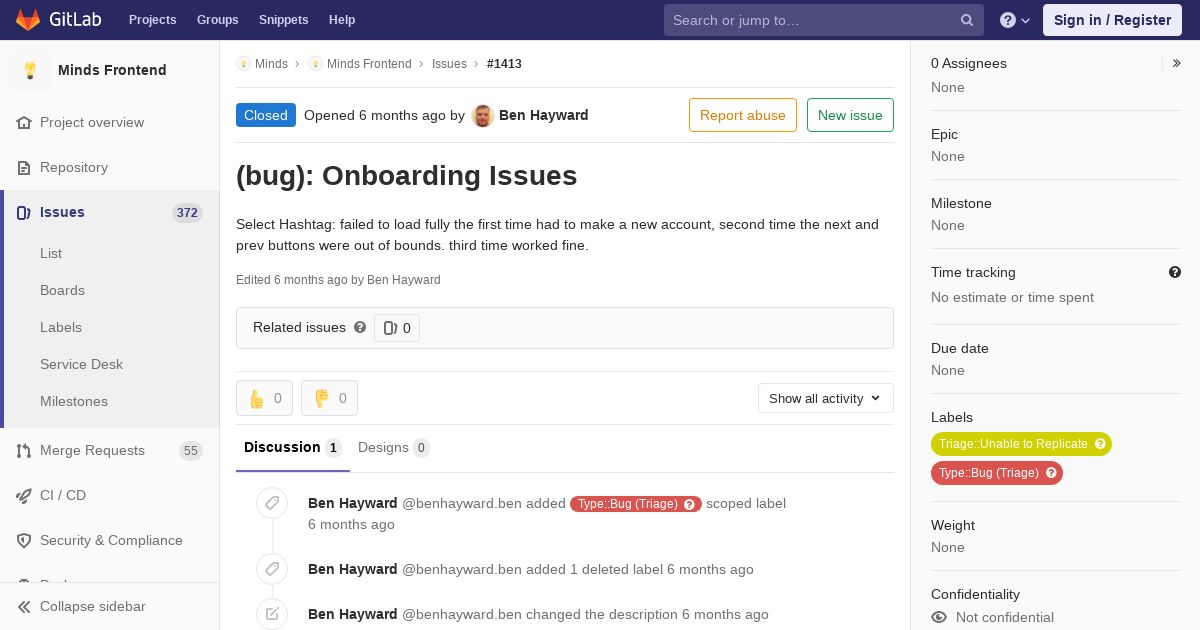Click pencil icon beside 'changed the description'
Viewport: 1200px width, 630px height.
click(x=272, y=614)
